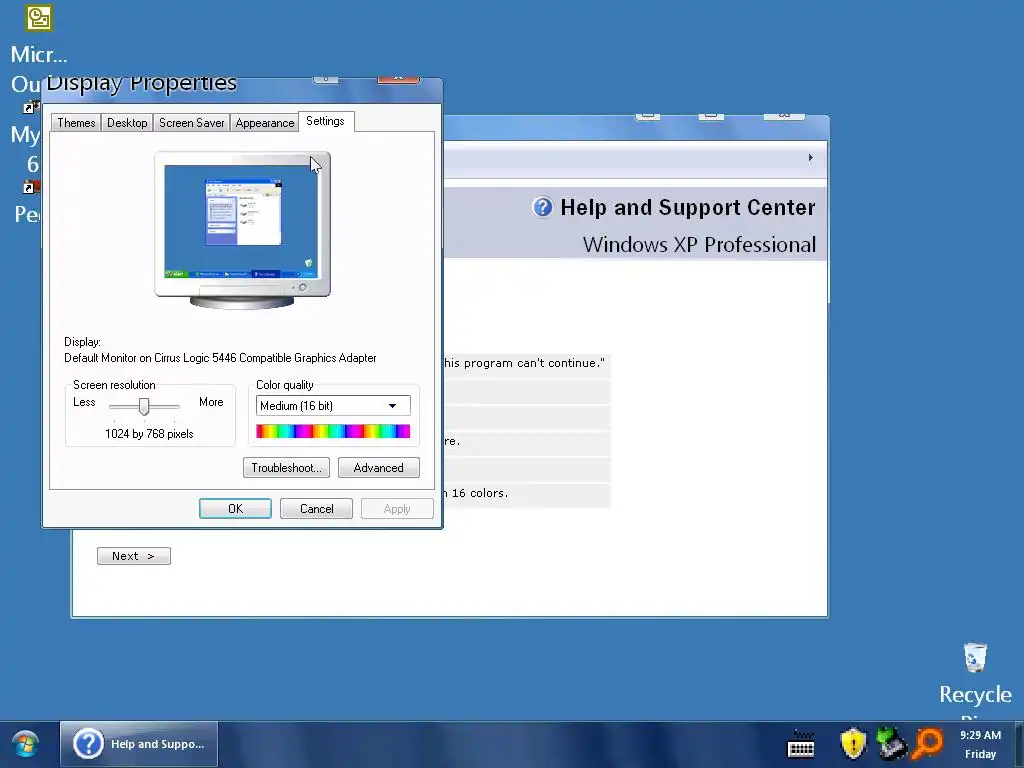Click the screen resolution slider thumb
Image resolution: width=1024 pixels, height=768 pixels.
[144, 407]
